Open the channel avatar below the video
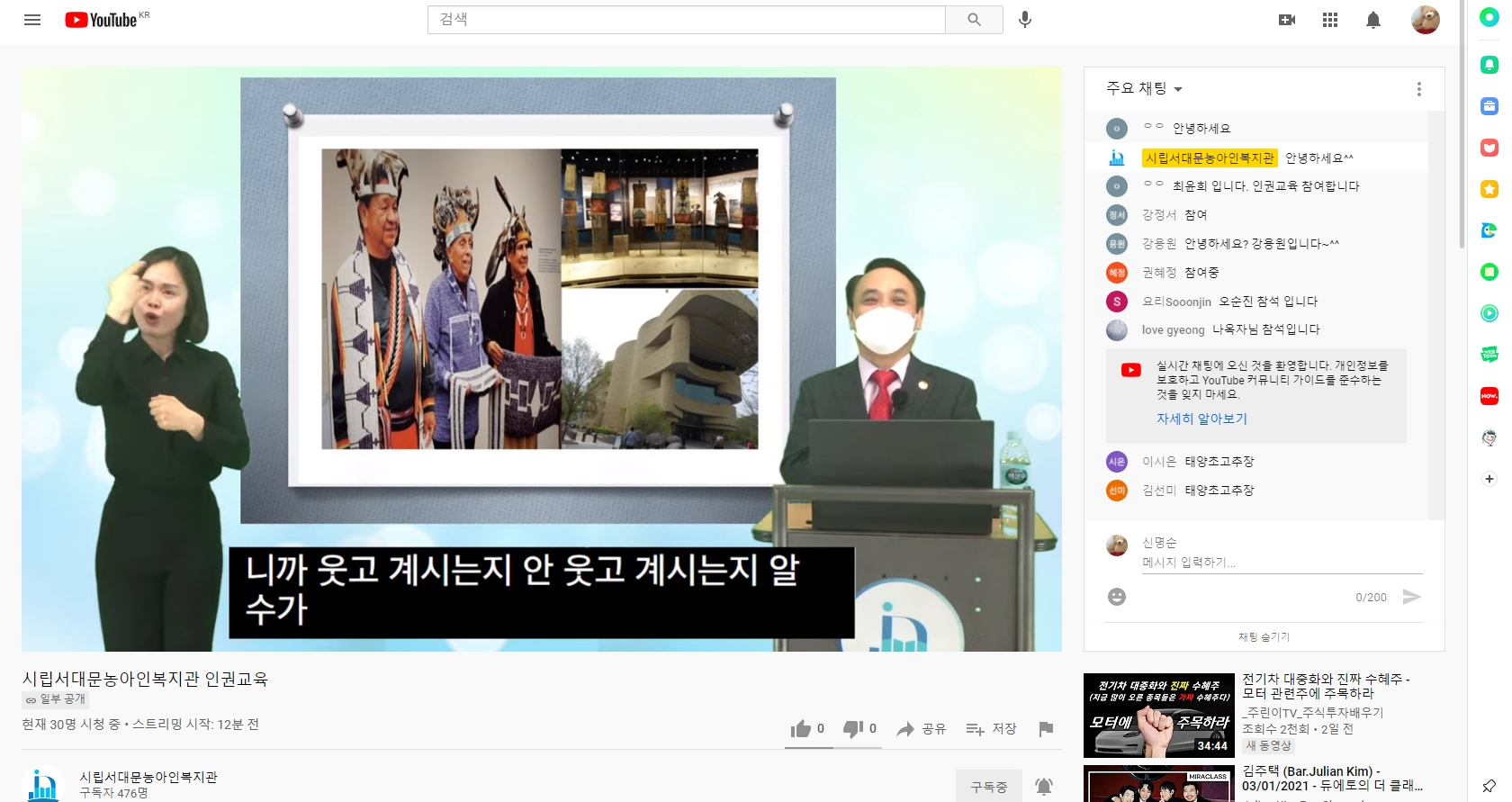This screenshot has height=802, width=1512. 43,785
